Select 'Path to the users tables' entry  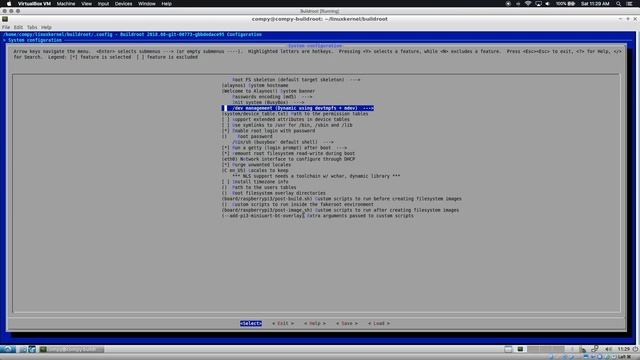click(259, 187)
